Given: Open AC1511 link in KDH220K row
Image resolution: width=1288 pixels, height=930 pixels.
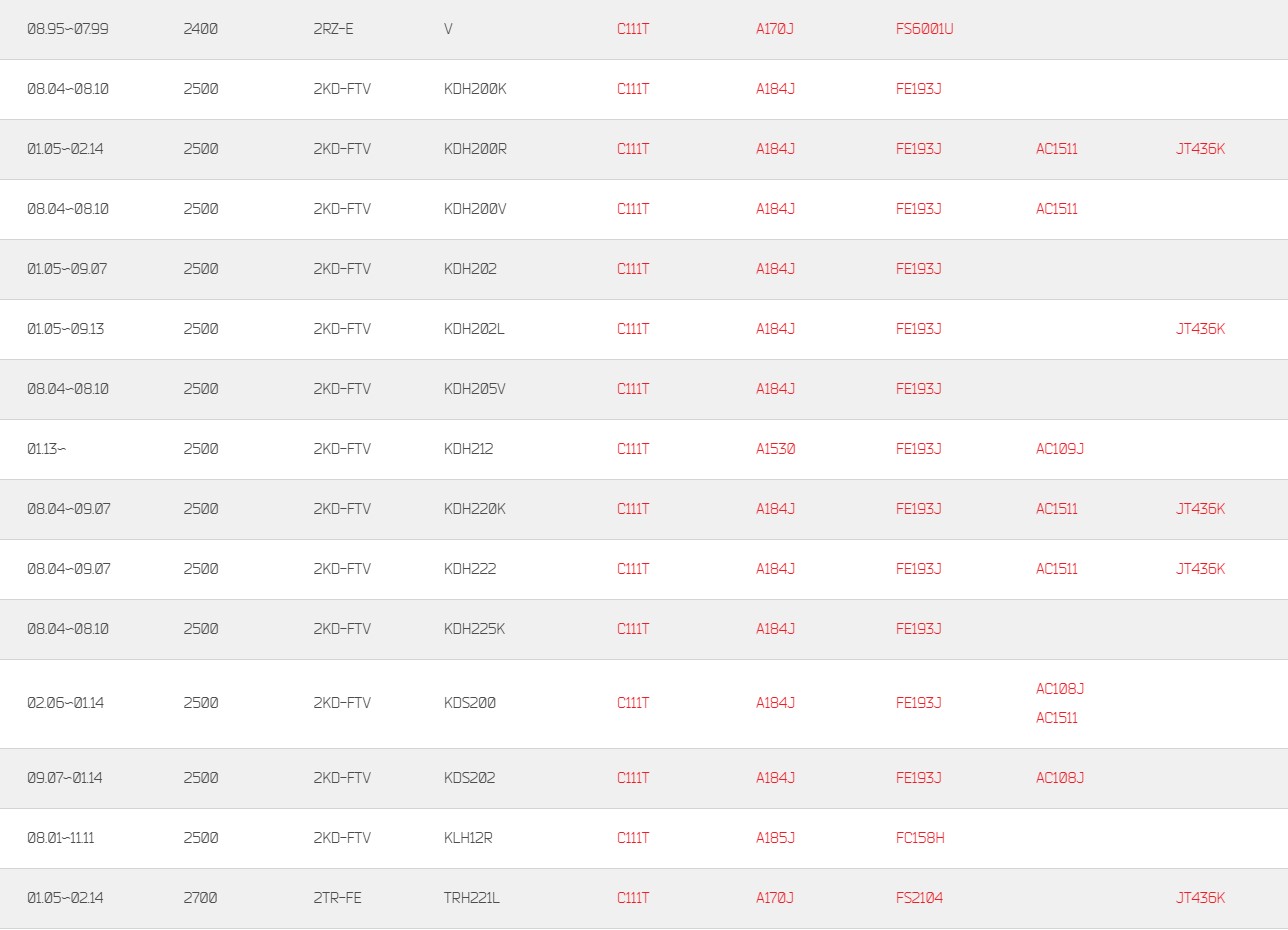Looking at the screenshot, I should [x=1057, y=509].
